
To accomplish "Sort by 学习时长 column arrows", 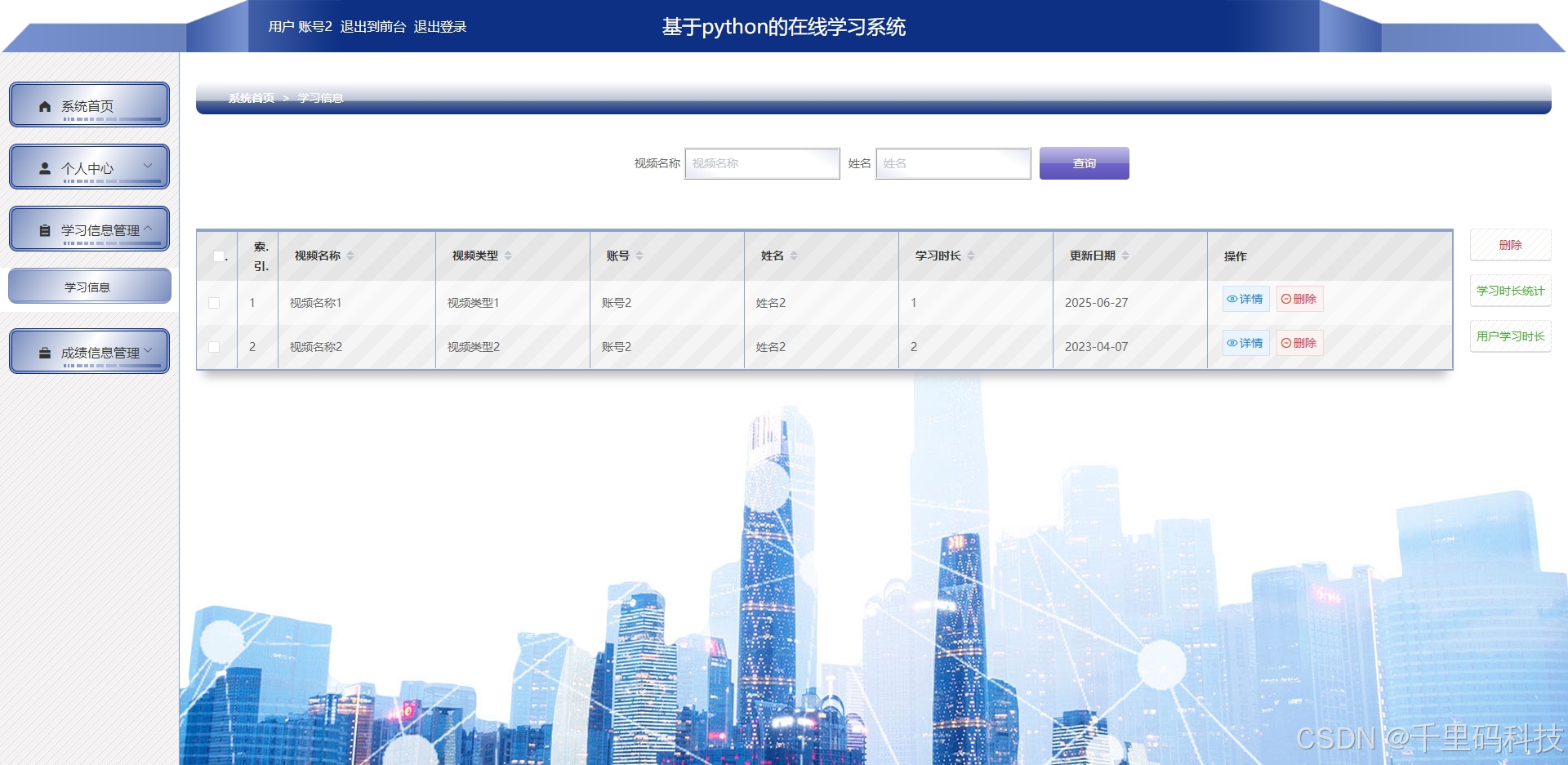I will [971, 256].
